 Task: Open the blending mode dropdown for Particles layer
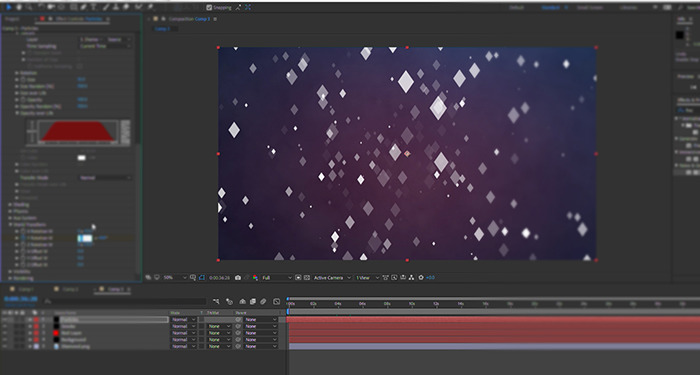click(184, 320)
